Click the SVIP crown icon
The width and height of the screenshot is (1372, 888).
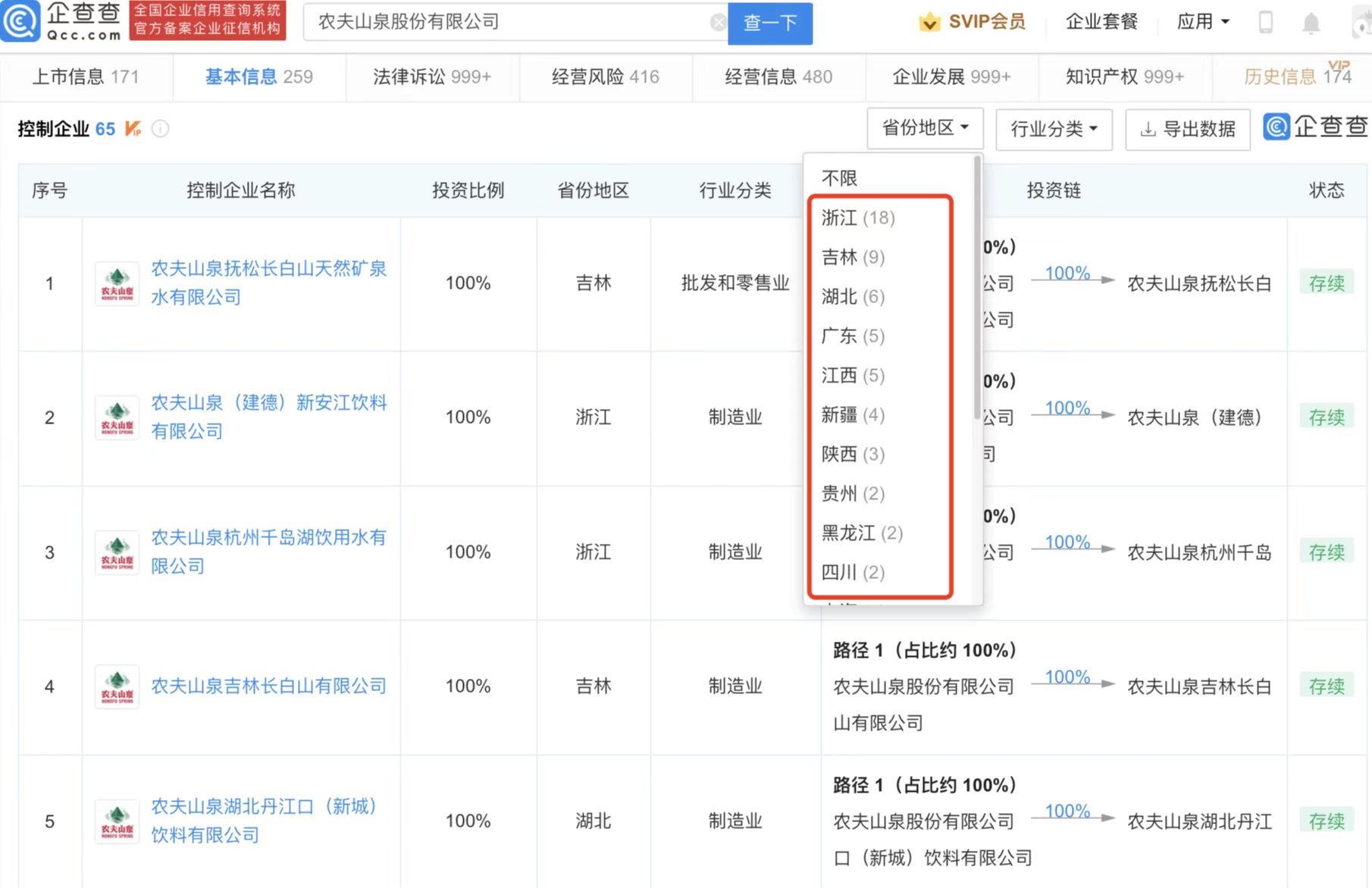pyautogui.click(x=929, y=22)
